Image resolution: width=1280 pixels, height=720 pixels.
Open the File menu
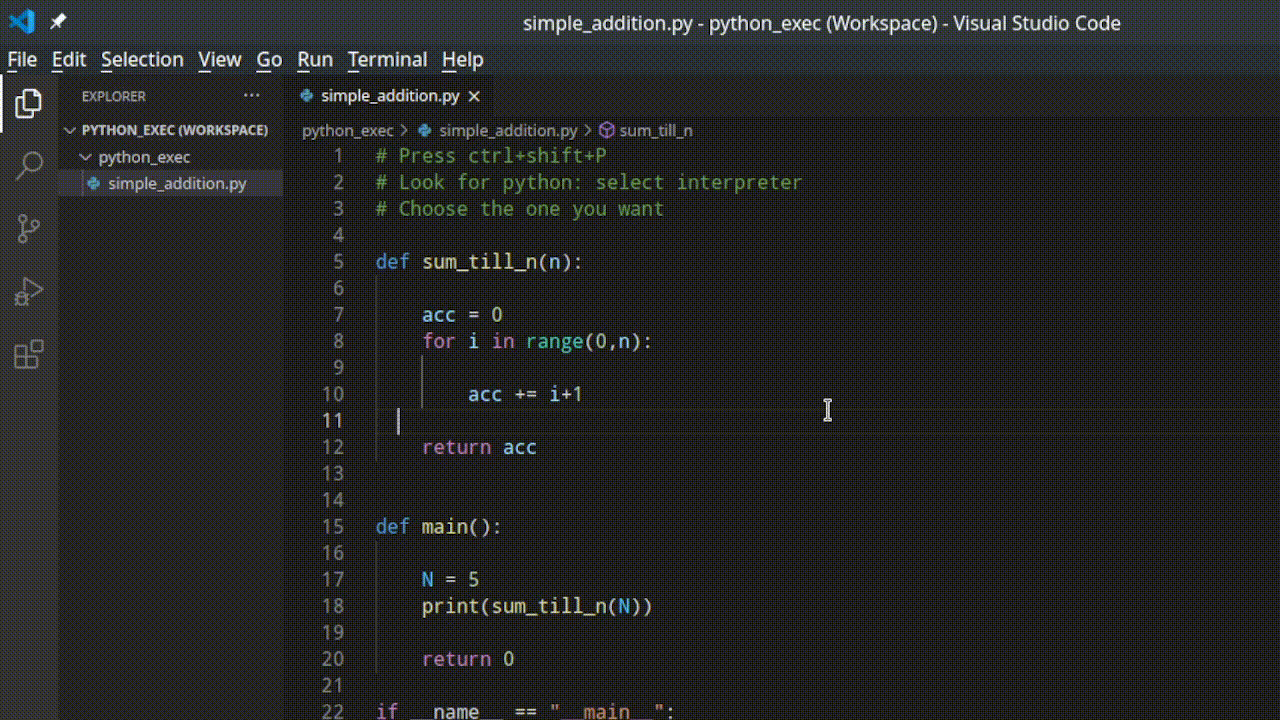coord(22,59)
